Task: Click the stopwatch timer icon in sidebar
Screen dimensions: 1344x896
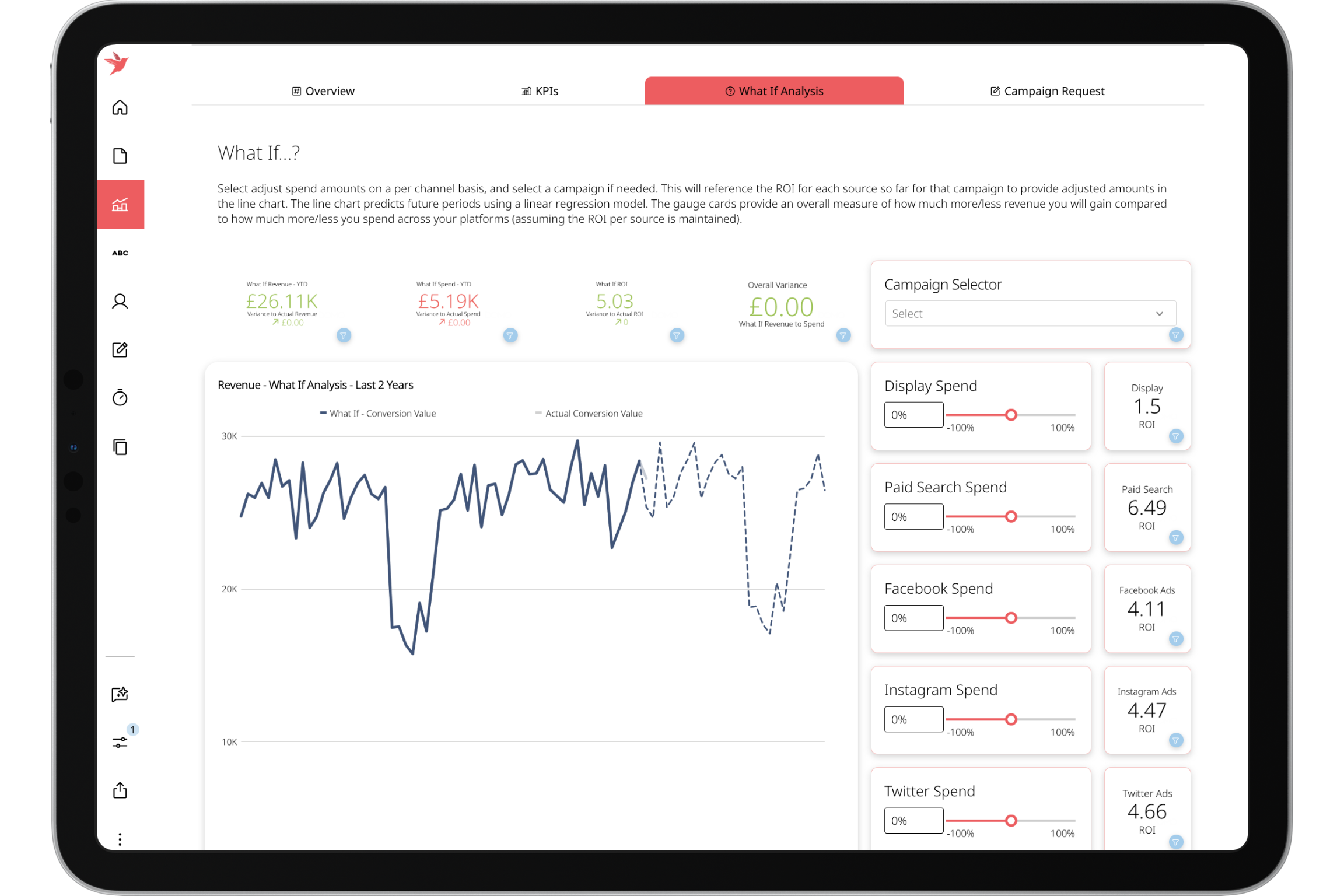Action: point(120,398)
